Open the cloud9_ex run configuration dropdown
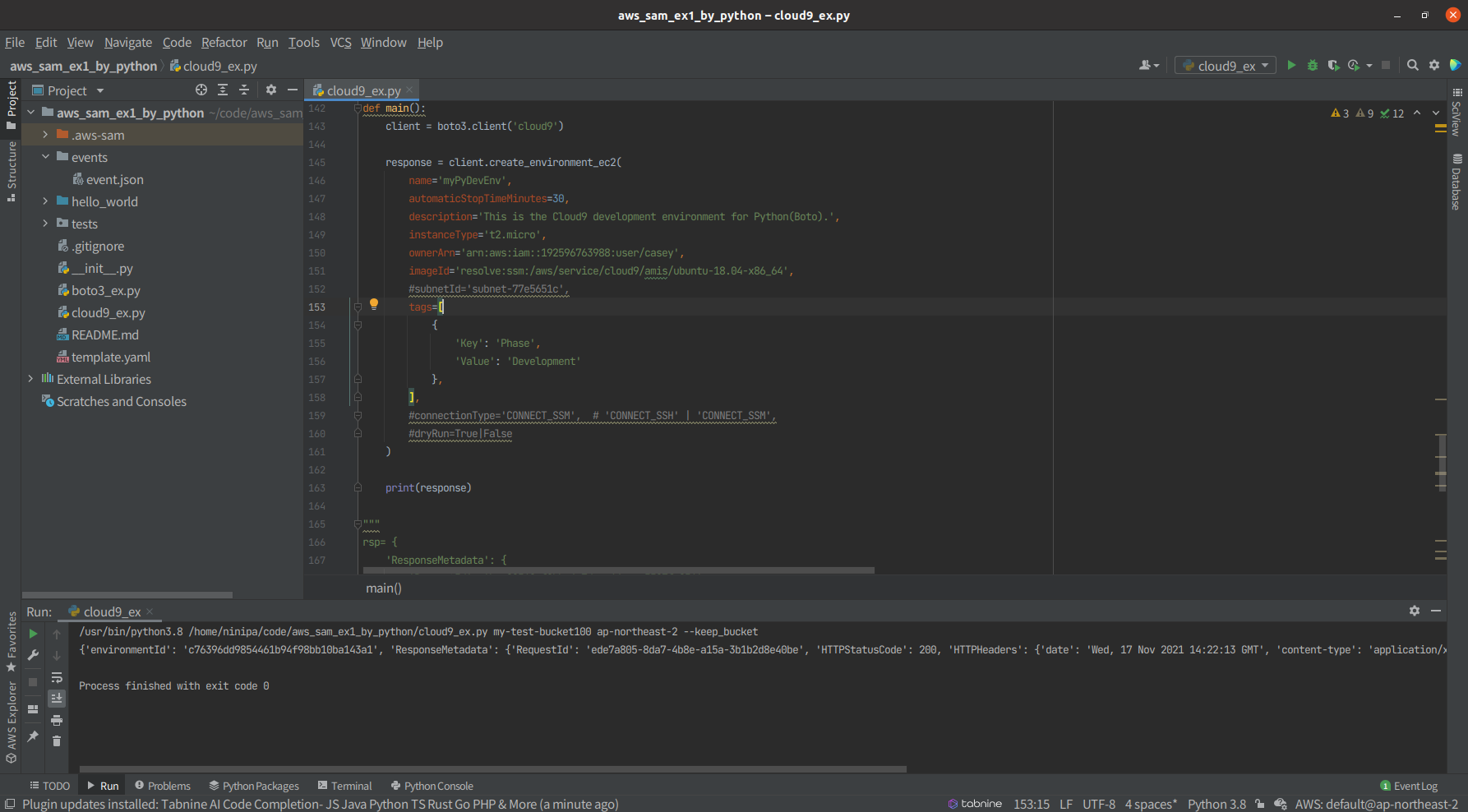1468x812 pixels. tap(1226, 66)
